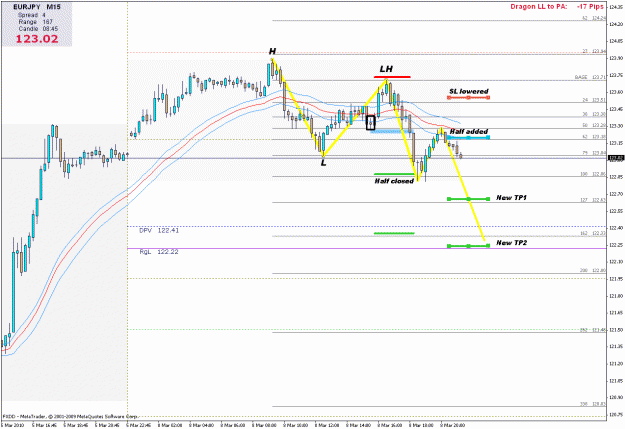
Task: Select the L swing-low label
Action: 323,163
